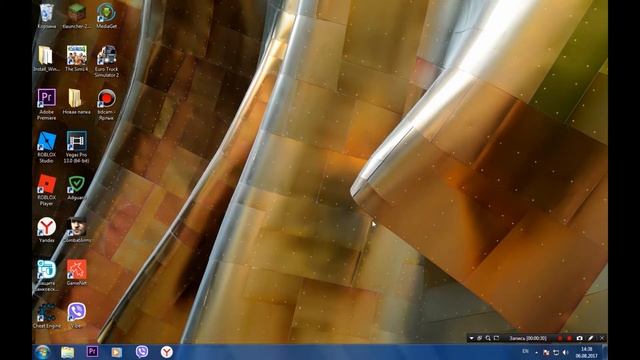Click the fullscreen mode icon in the recorder bar
640x360 pixels.
(x=496, y=338)
